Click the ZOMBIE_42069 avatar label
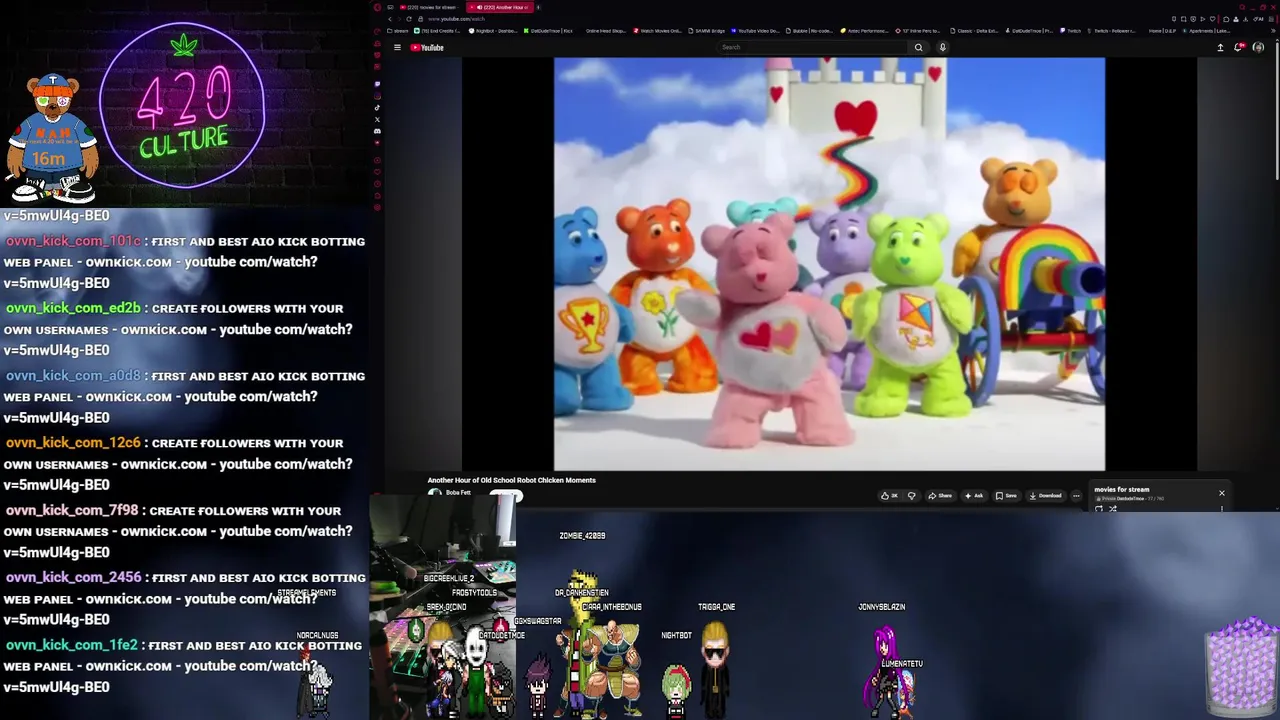1280x720 pixels. [582, 536]
